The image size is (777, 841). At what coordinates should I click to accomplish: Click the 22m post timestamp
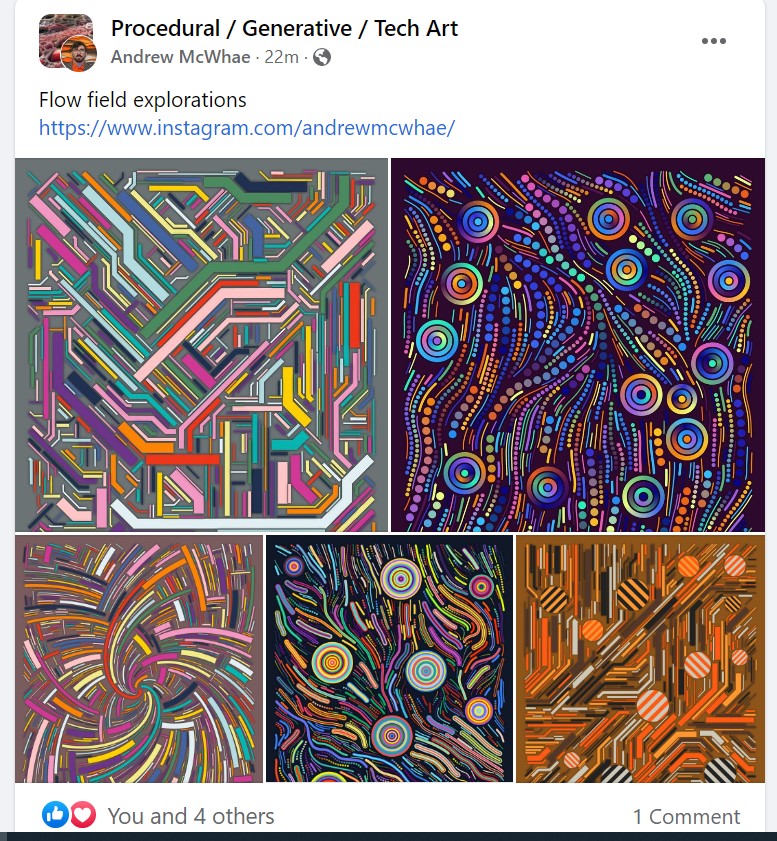pos(282,57)
